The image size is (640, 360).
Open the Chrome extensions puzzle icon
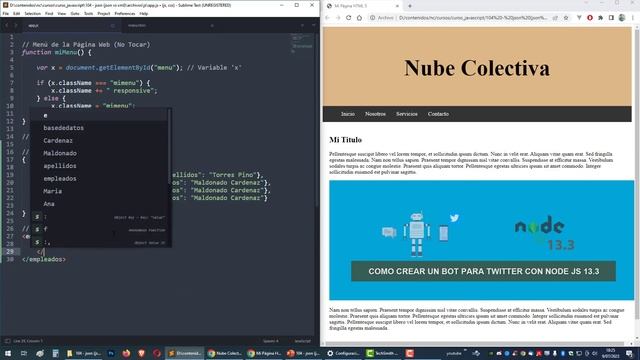tap(600, 18)
